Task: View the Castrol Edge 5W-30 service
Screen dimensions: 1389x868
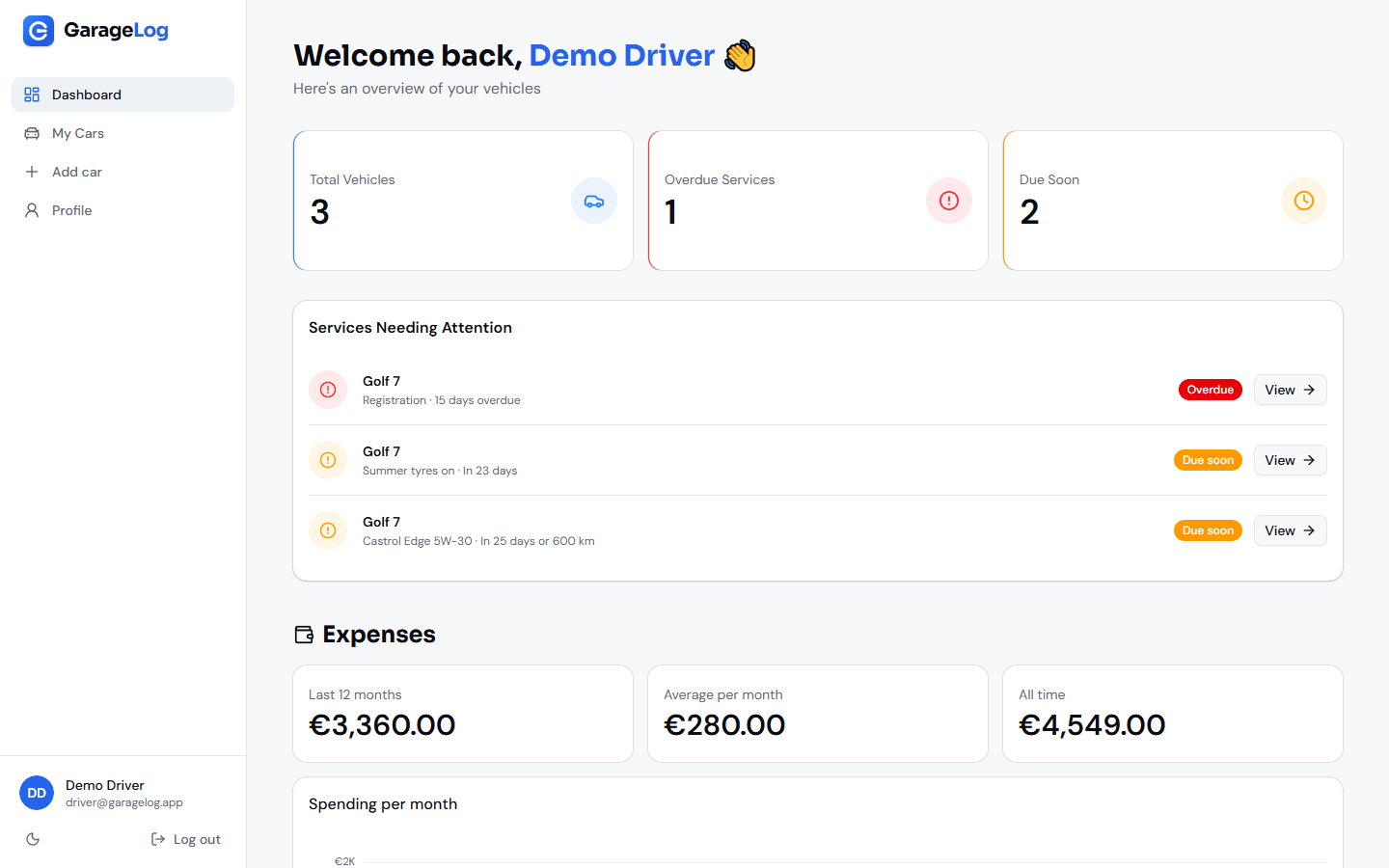Action: [1290, 530]
